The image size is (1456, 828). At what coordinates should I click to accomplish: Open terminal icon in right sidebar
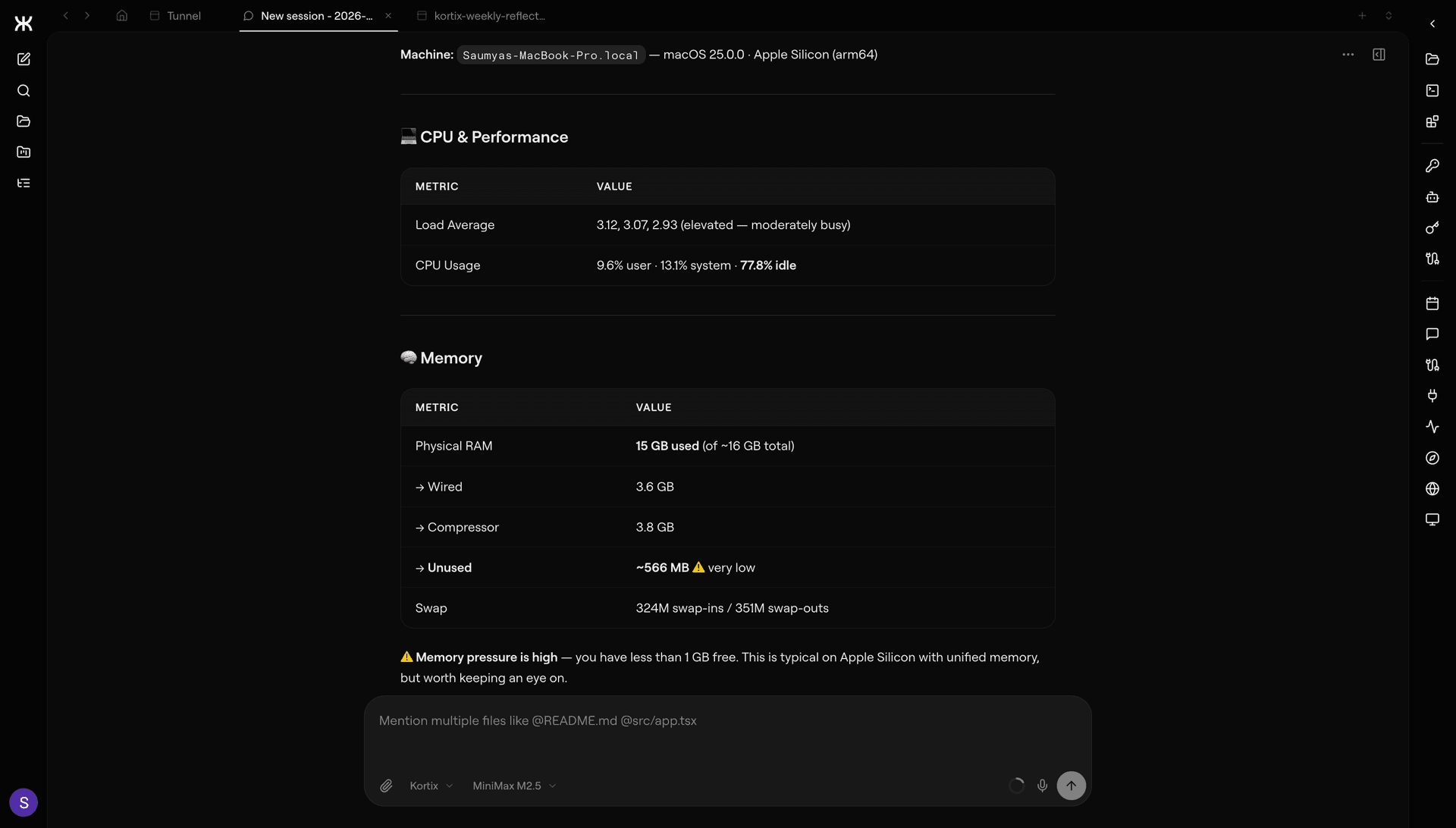click(1432, 90)
